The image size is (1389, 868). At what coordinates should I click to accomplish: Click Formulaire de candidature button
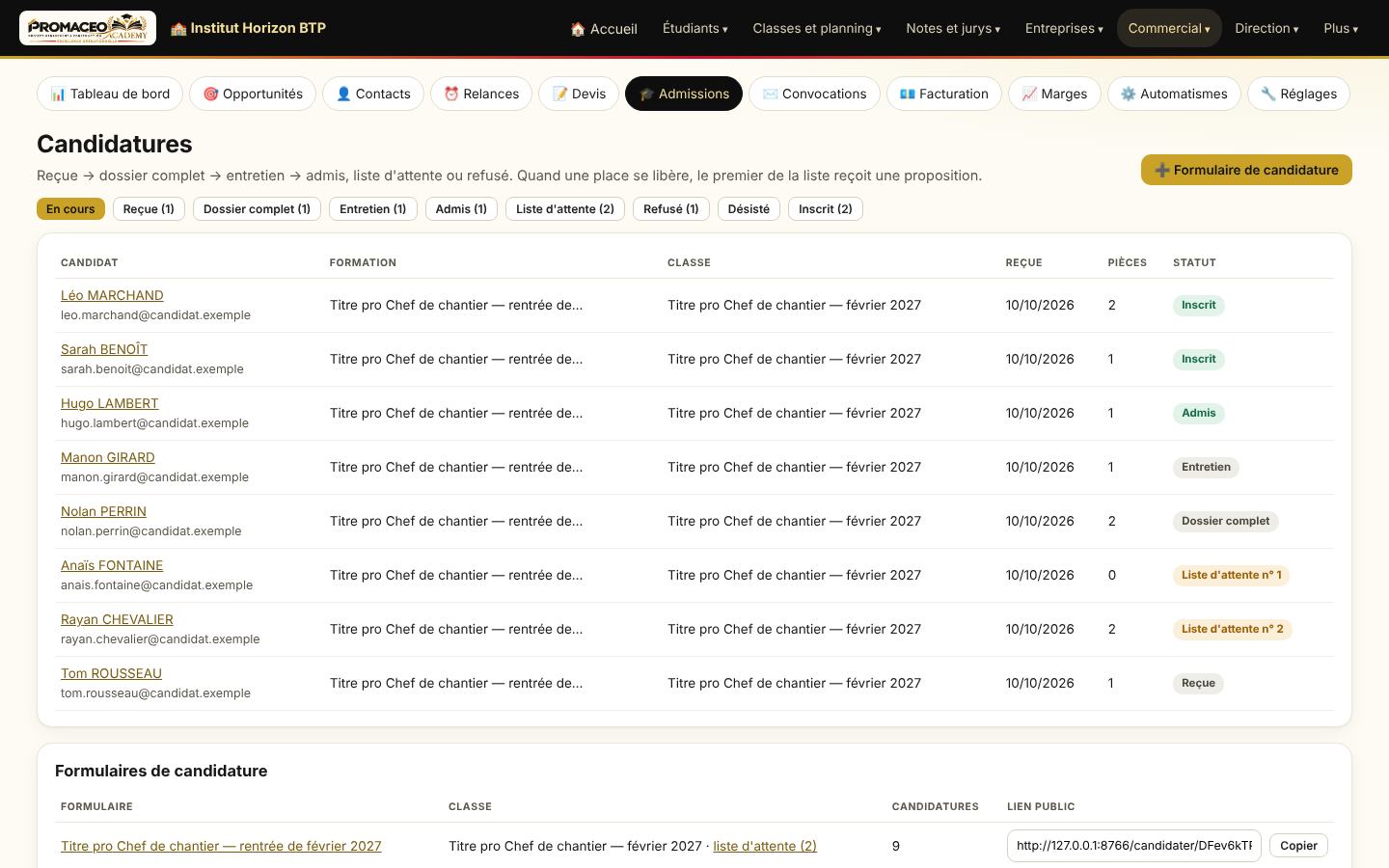coord(1246,170)
